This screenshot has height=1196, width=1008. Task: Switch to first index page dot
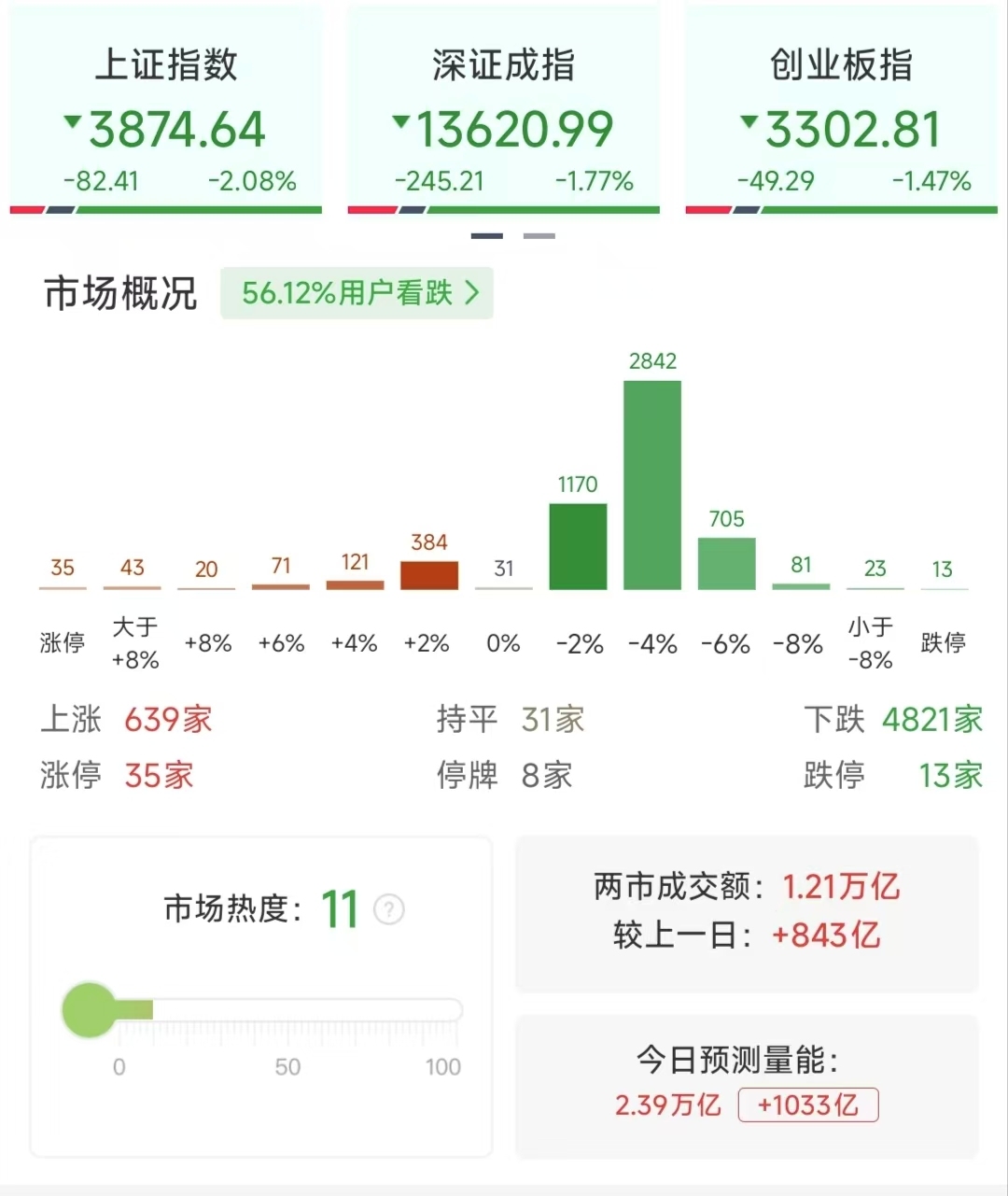click(486, 236)
